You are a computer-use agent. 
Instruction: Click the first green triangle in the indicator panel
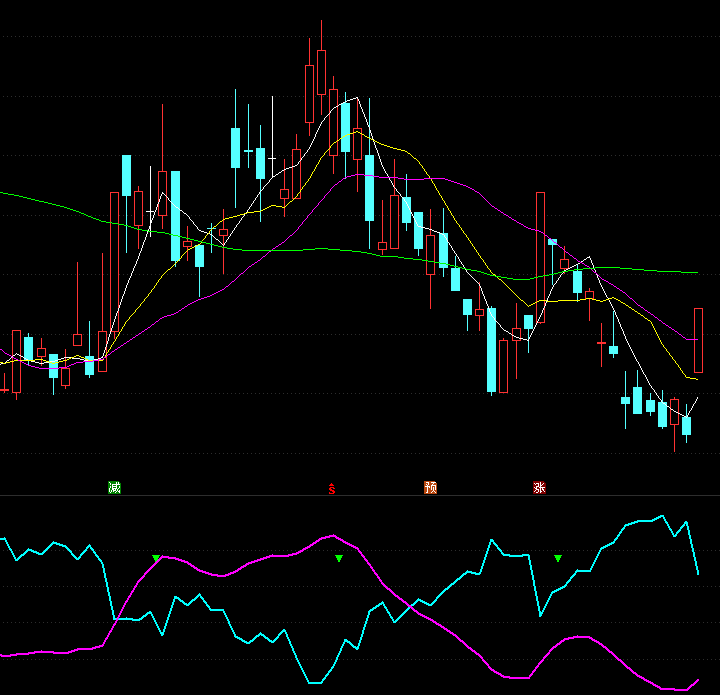pyautogui.click(x=157, y=558)
